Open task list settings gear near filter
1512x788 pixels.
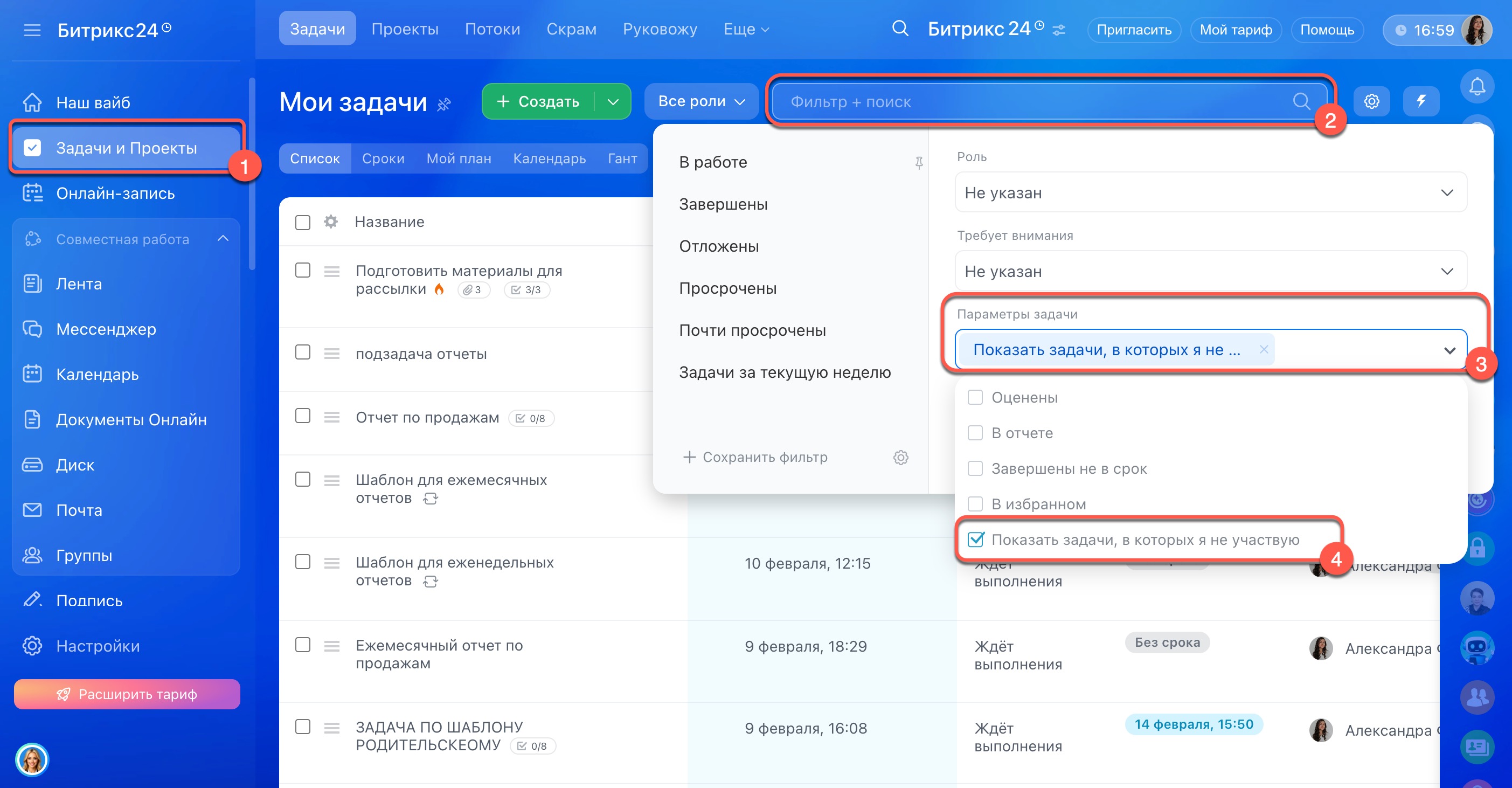pos(1371,101)
